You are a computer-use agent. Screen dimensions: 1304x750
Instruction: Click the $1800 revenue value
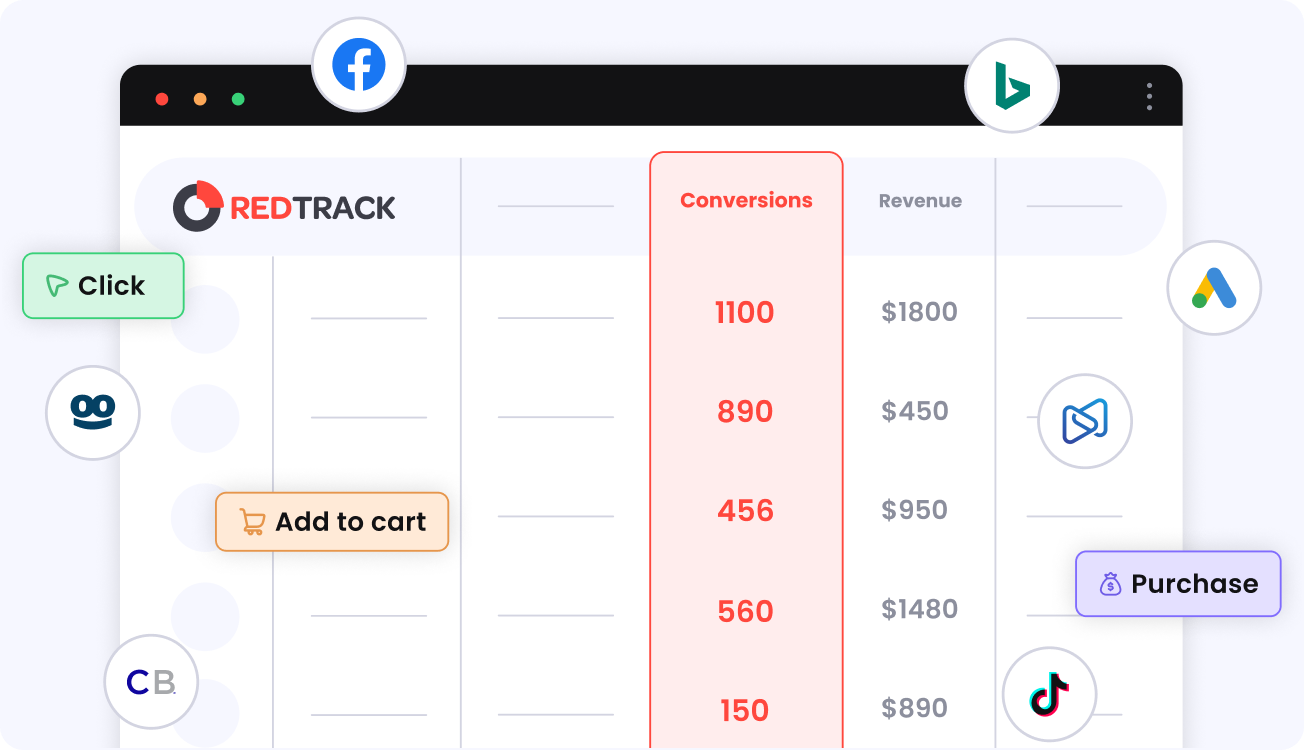click(x=919, y=312)
